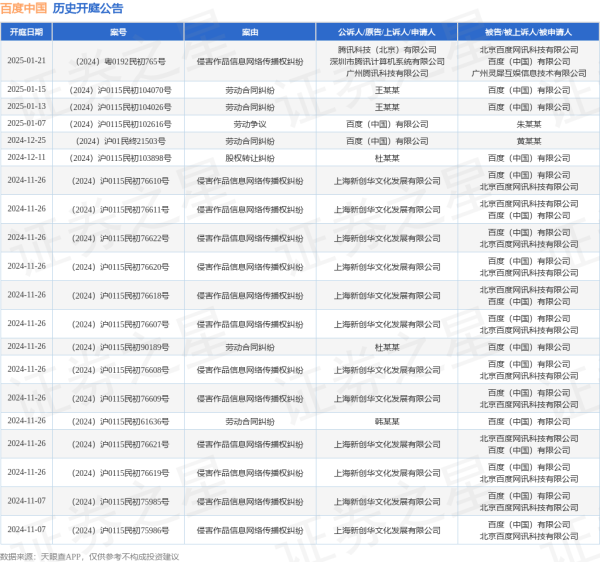Select the 案由 column header

click(250, 32)
